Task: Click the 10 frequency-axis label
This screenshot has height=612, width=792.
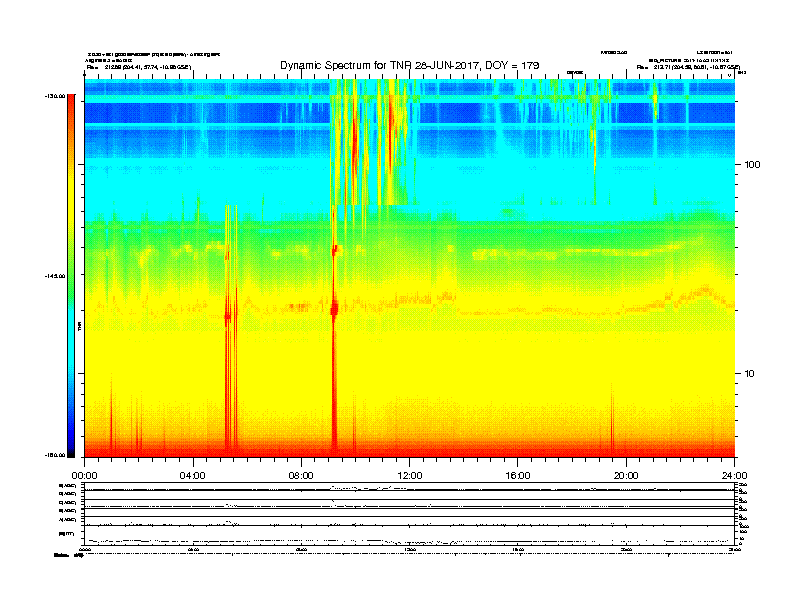Action: coord(750,374)
